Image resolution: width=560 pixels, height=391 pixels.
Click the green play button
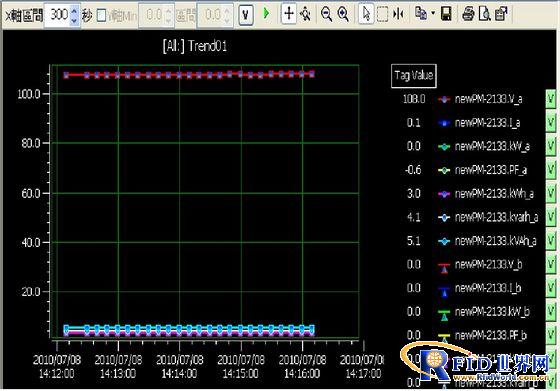(x=266, y=14)
